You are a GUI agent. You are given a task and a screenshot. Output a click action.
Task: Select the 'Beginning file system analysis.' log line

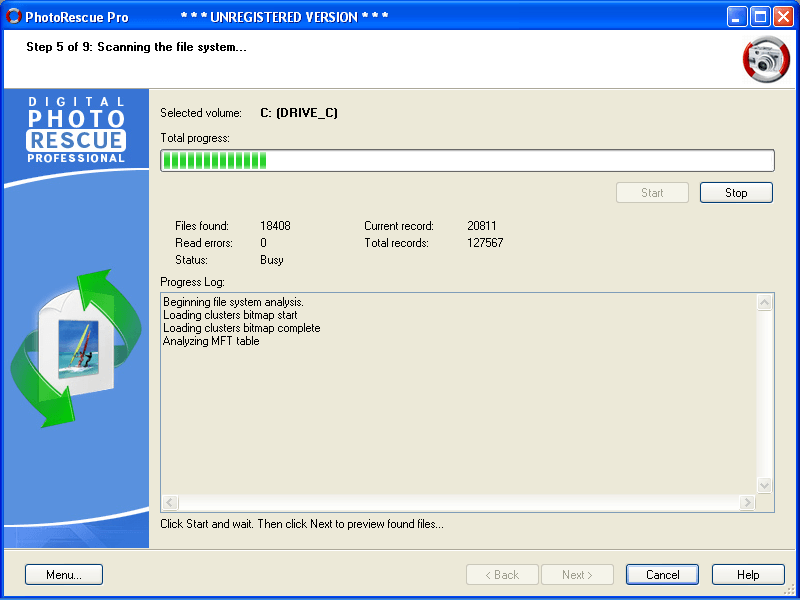(233, 302)
